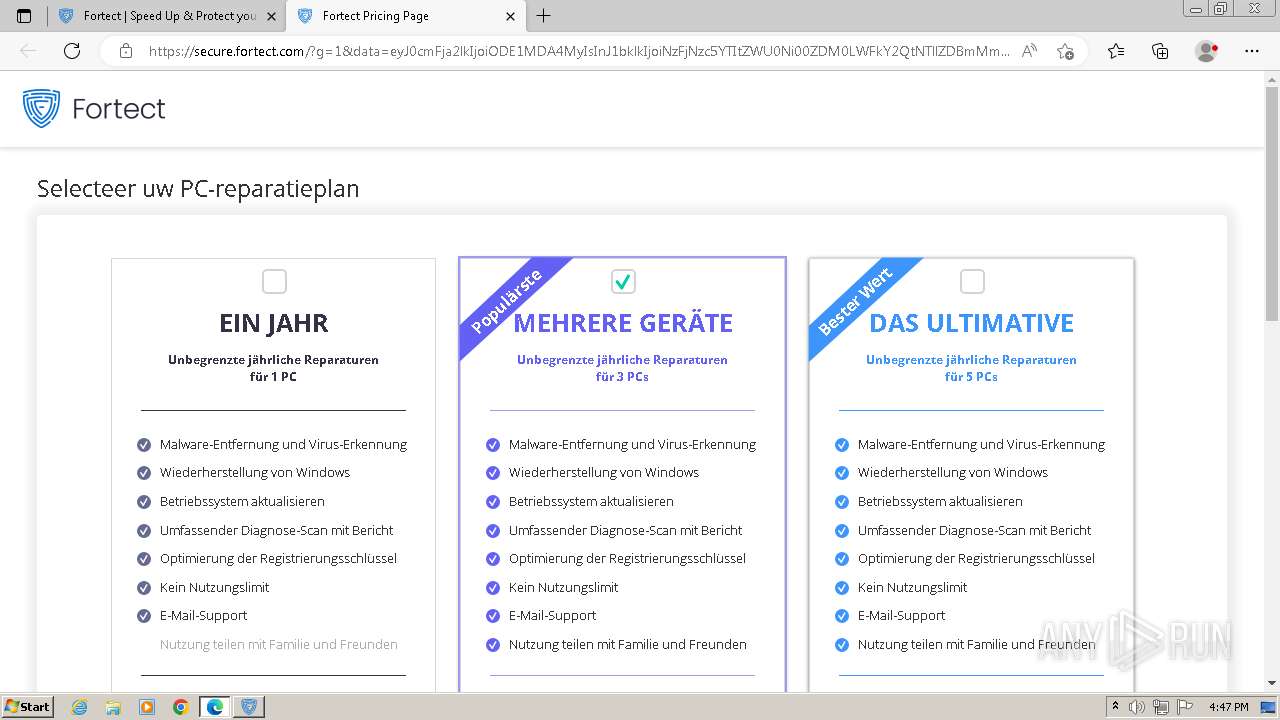Click Kein Nutzungslimit in EIN JAHR

pyautogui.click(x=214, y=588)
